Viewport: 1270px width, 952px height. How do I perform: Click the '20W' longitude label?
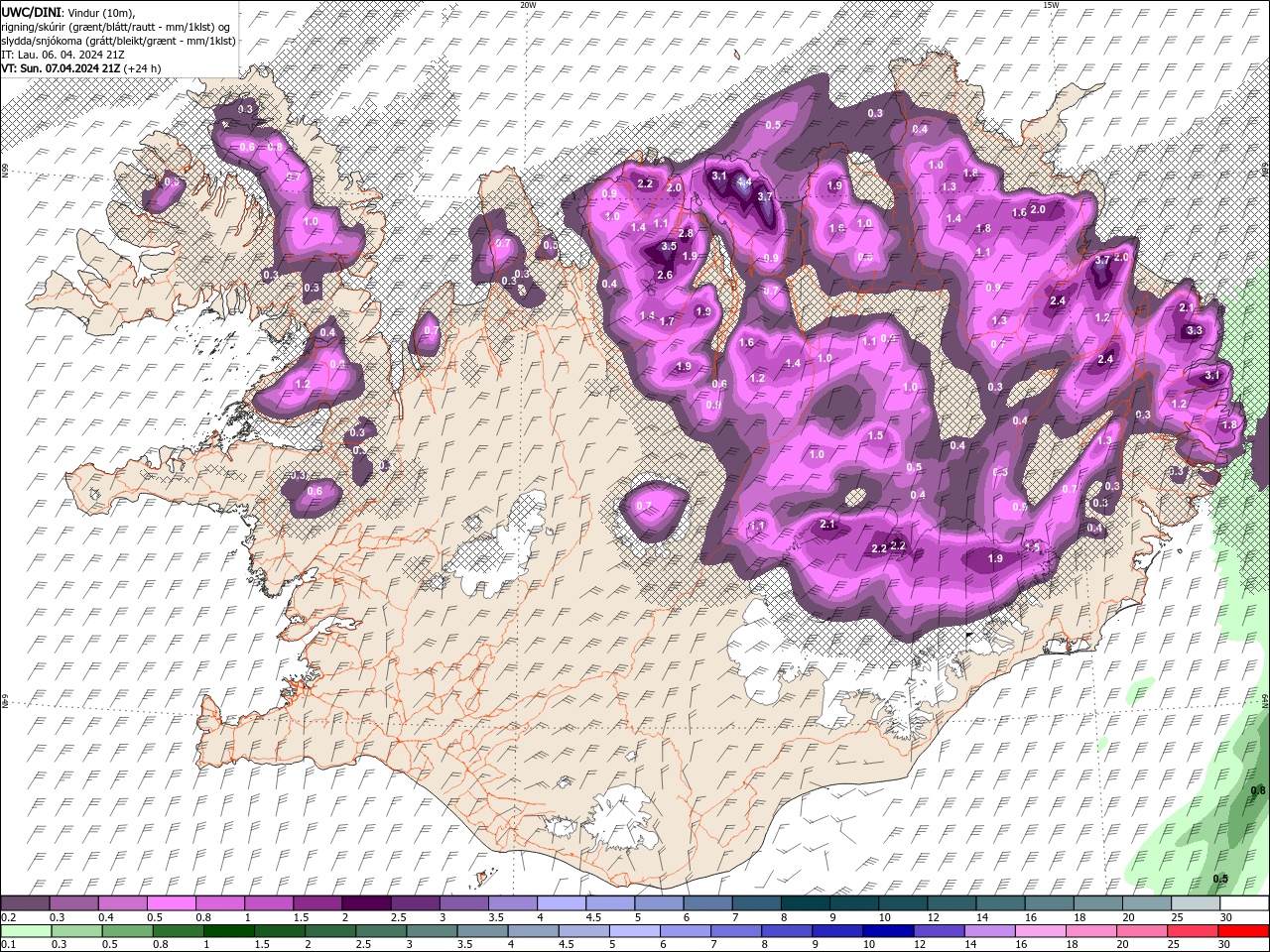pyautogui.click(x=529, y=5)
